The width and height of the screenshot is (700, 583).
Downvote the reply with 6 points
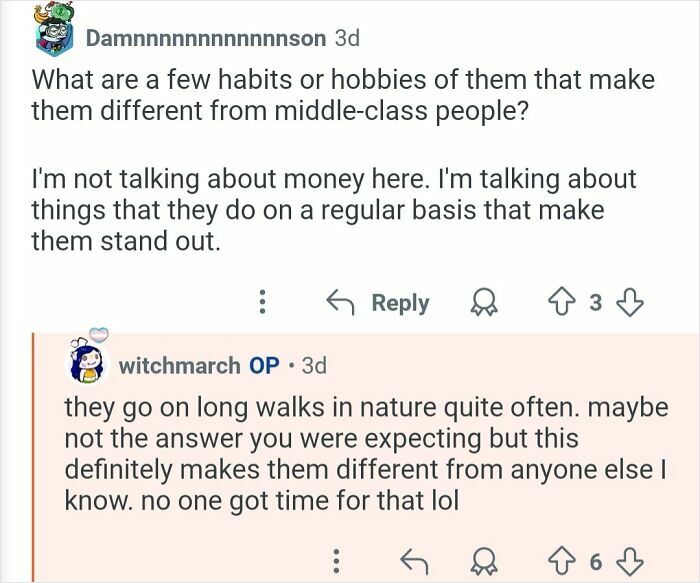click(x=629, y=562)
